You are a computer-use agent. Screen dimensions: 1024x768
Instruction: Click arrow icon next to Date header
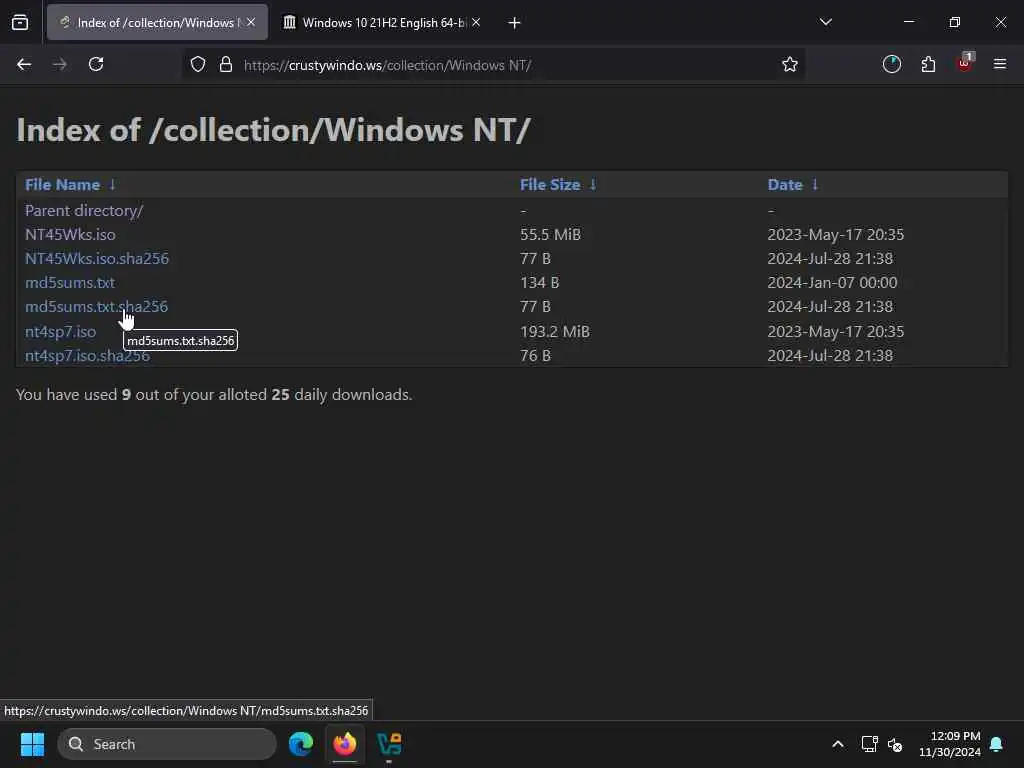814,185
